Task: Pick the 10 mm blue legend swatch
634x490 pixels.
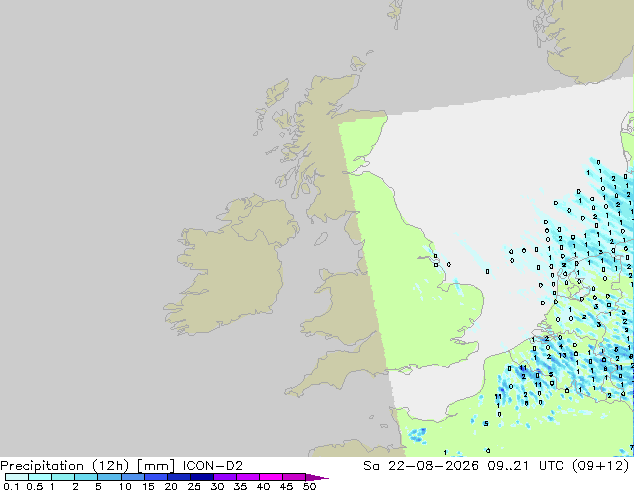Action: click(132, 477)
